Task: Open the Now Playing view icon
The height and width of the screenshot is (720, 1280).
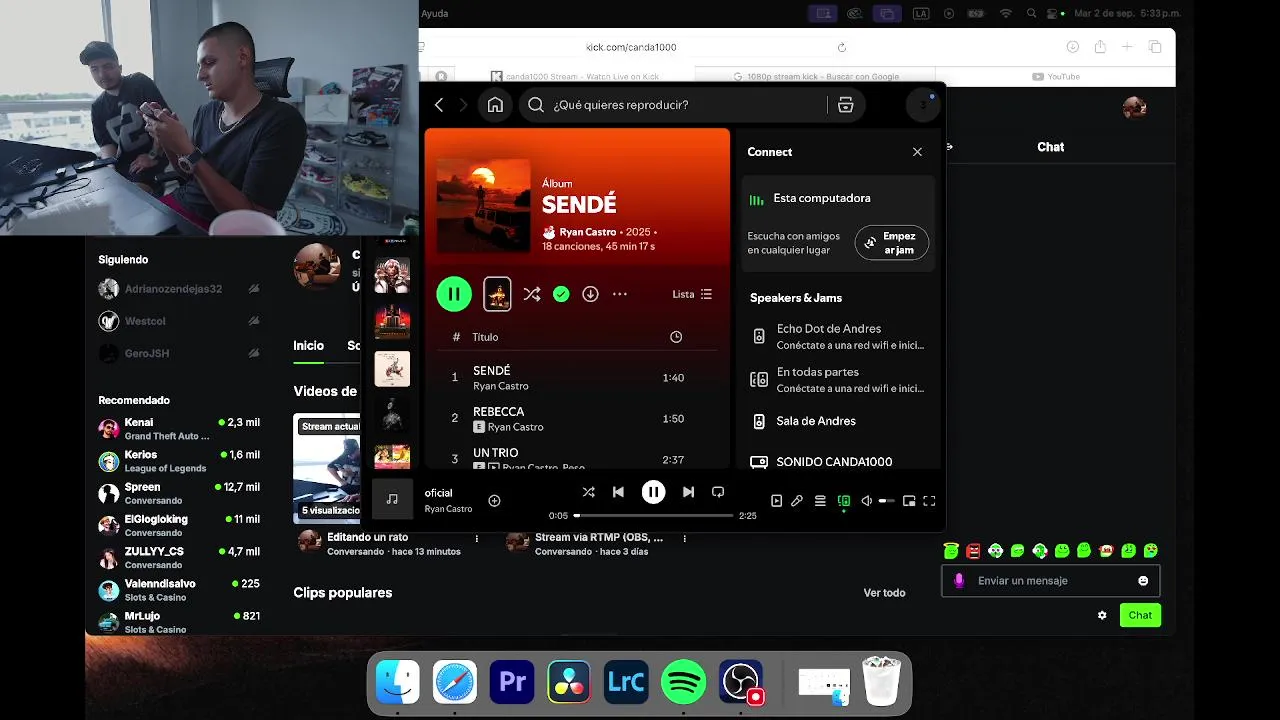Action: point(776,501)
